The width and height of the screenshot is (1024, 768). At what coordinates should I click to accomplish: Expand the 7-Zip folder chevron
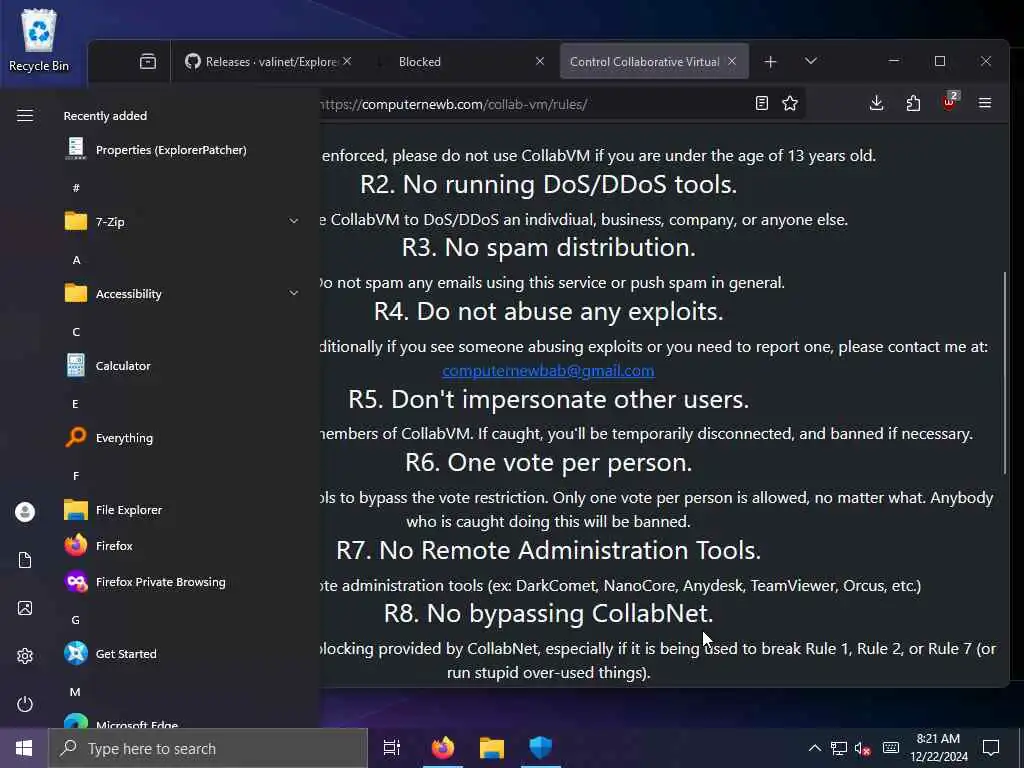click(294, 221)
